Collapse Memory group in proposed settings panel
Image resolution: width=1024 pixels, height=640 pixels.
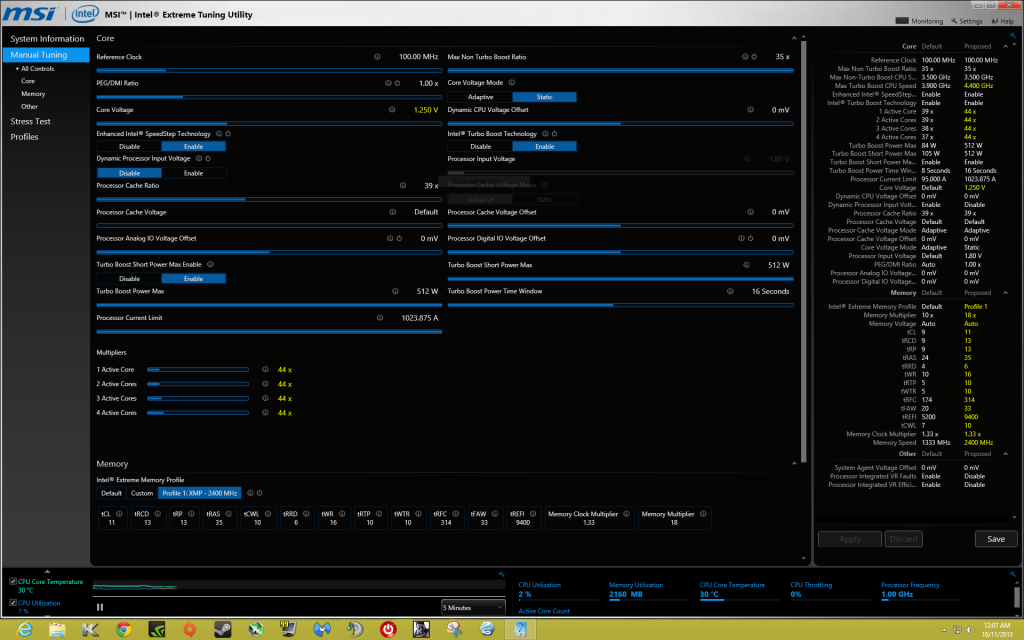click(x=1005, y=293)
